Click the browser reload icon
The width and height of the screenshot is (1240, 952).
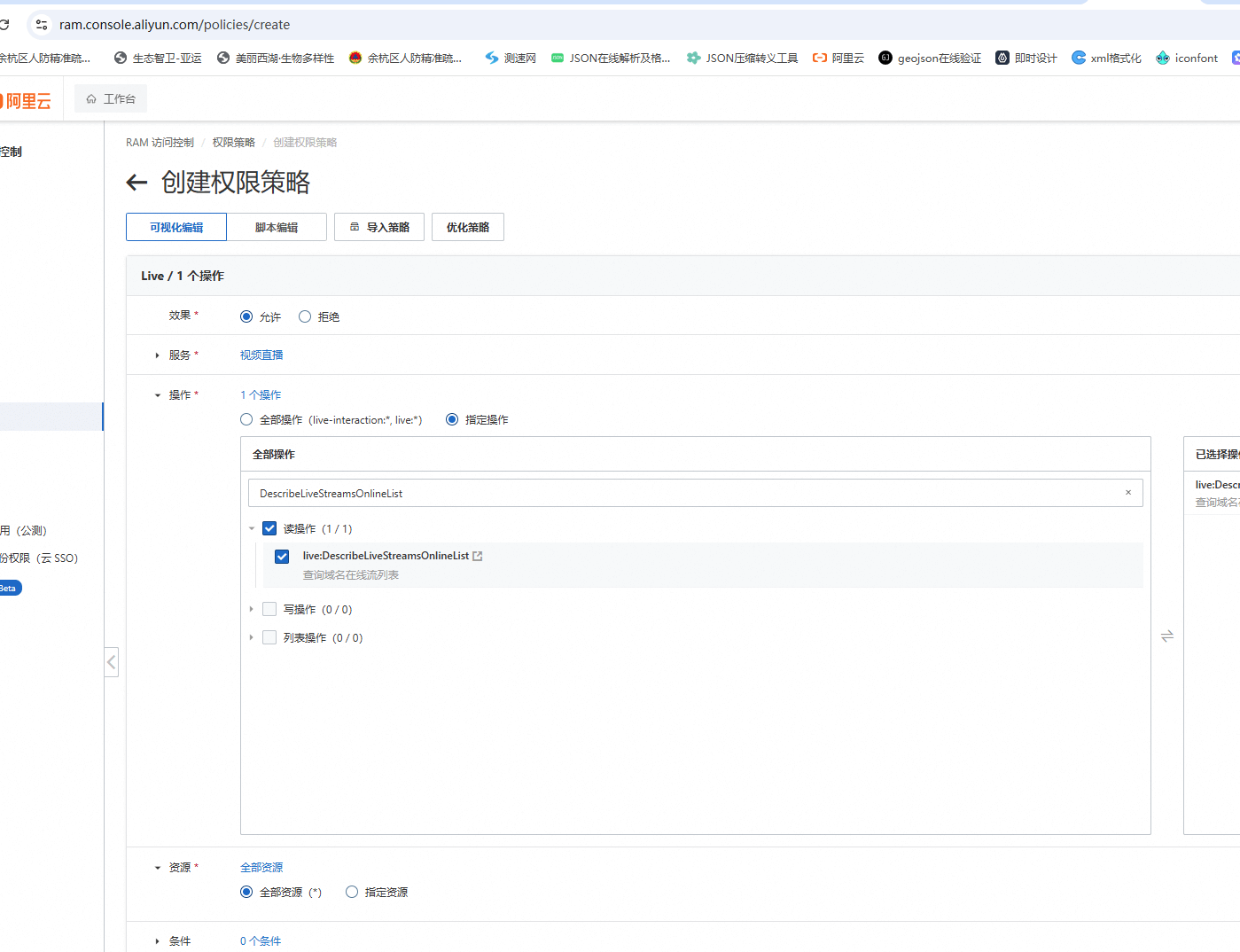[4, 25]
